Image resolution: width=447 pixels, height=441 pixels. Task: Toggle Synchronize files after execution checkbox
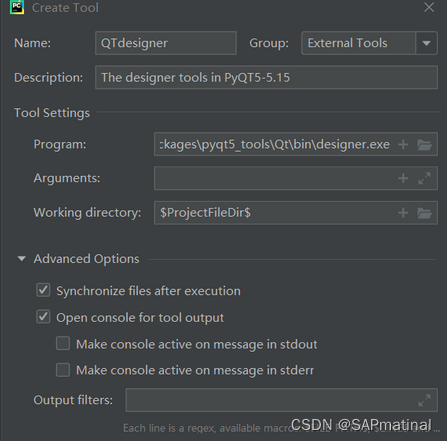43,290
